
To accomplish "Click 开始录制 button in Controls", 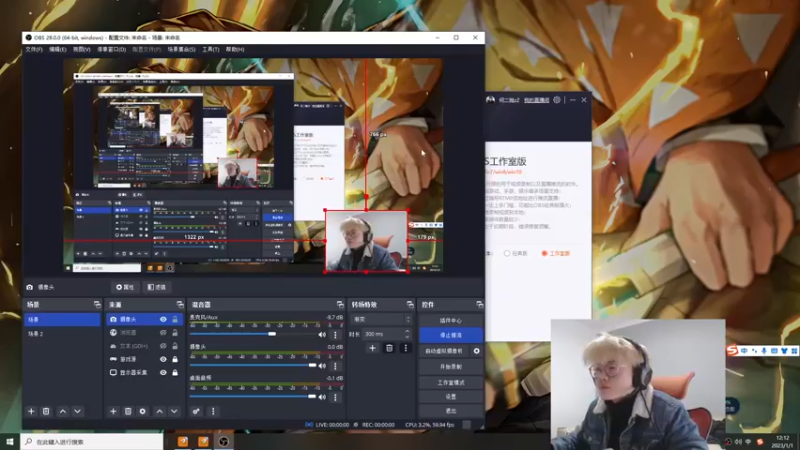I will pos(451,366).
